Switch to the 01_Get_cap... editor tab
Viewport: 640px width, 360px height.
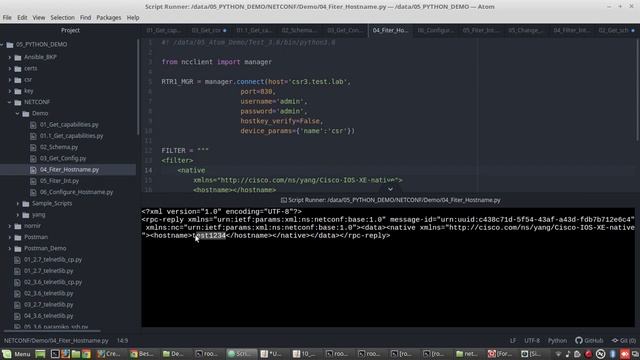coord(164,30)
